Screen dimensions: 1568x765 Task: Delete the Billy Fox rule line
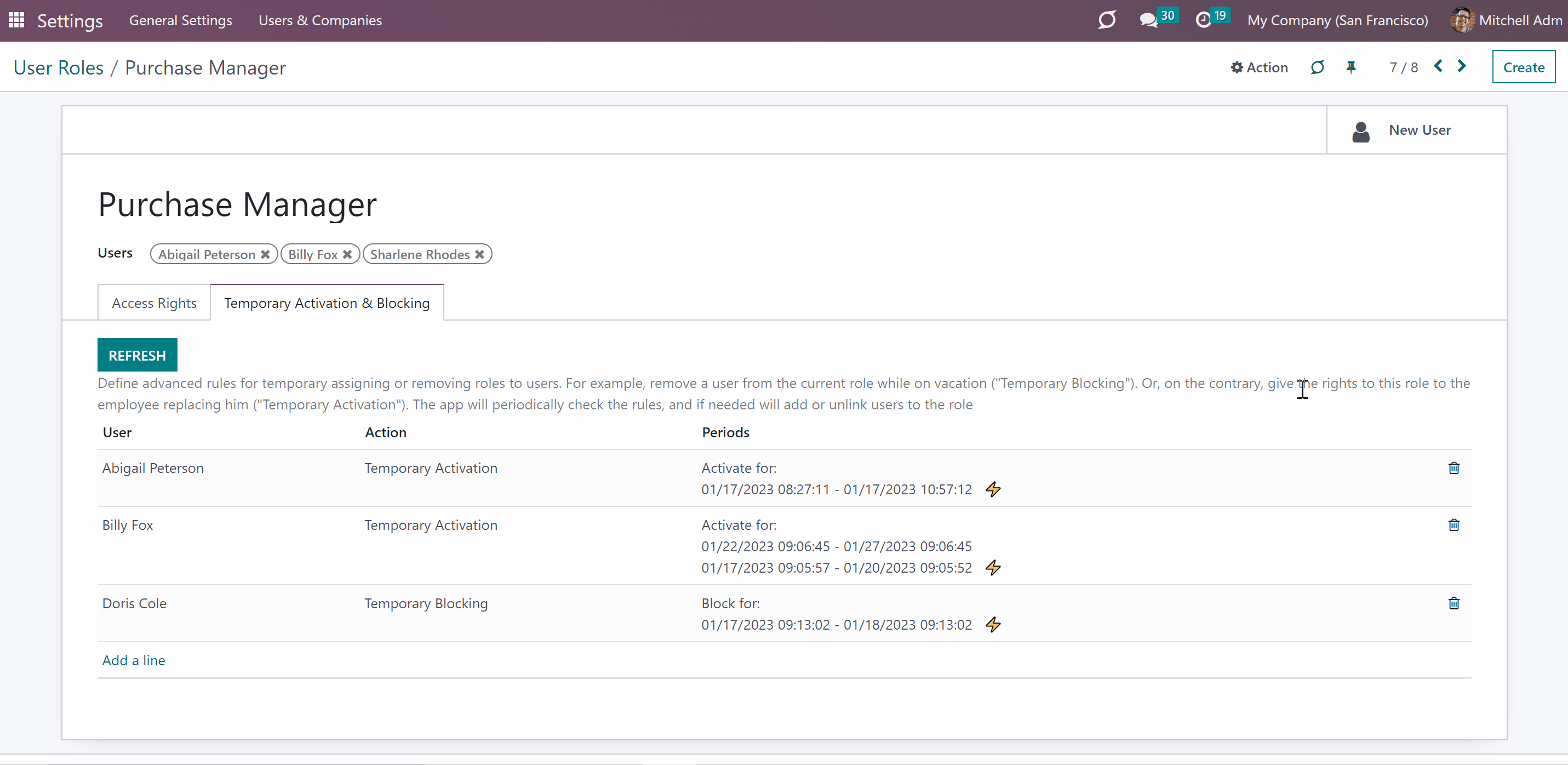[1453, 525]
